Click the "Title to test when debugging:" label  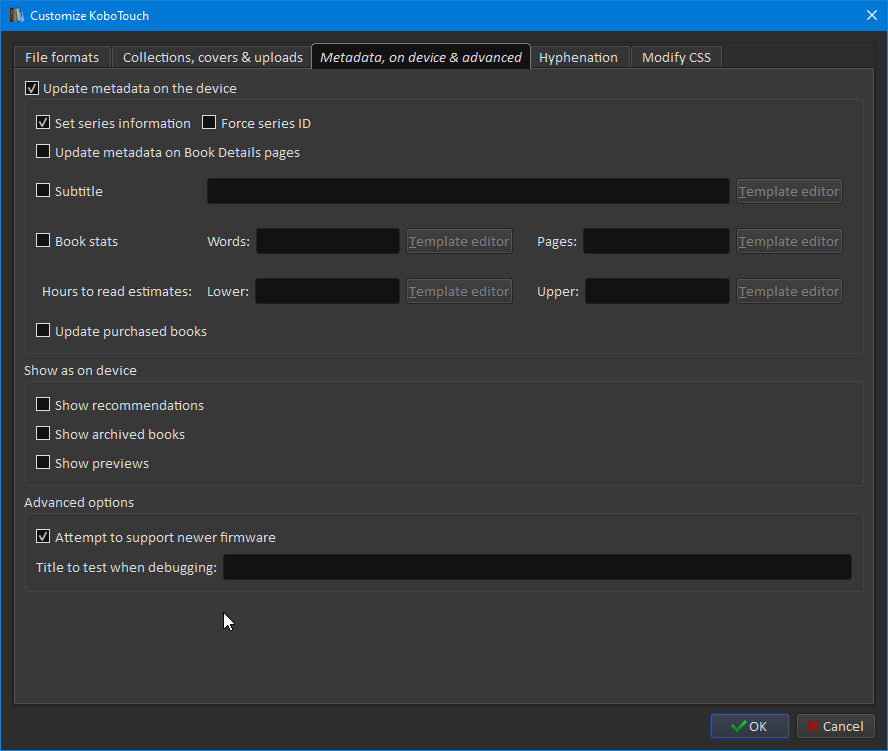126,567
